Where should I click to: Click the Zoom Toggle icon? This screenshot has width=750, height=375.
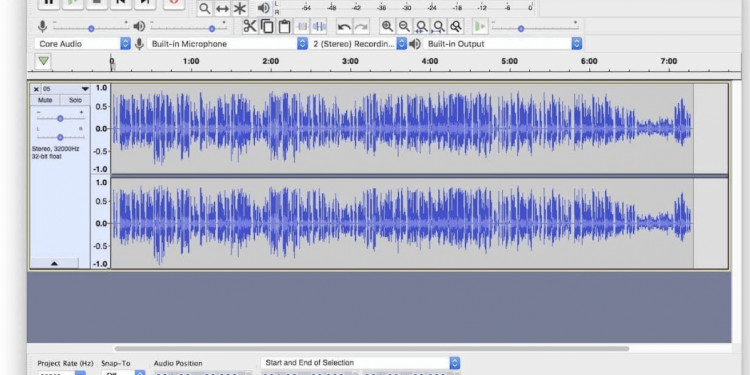(456, 26)
